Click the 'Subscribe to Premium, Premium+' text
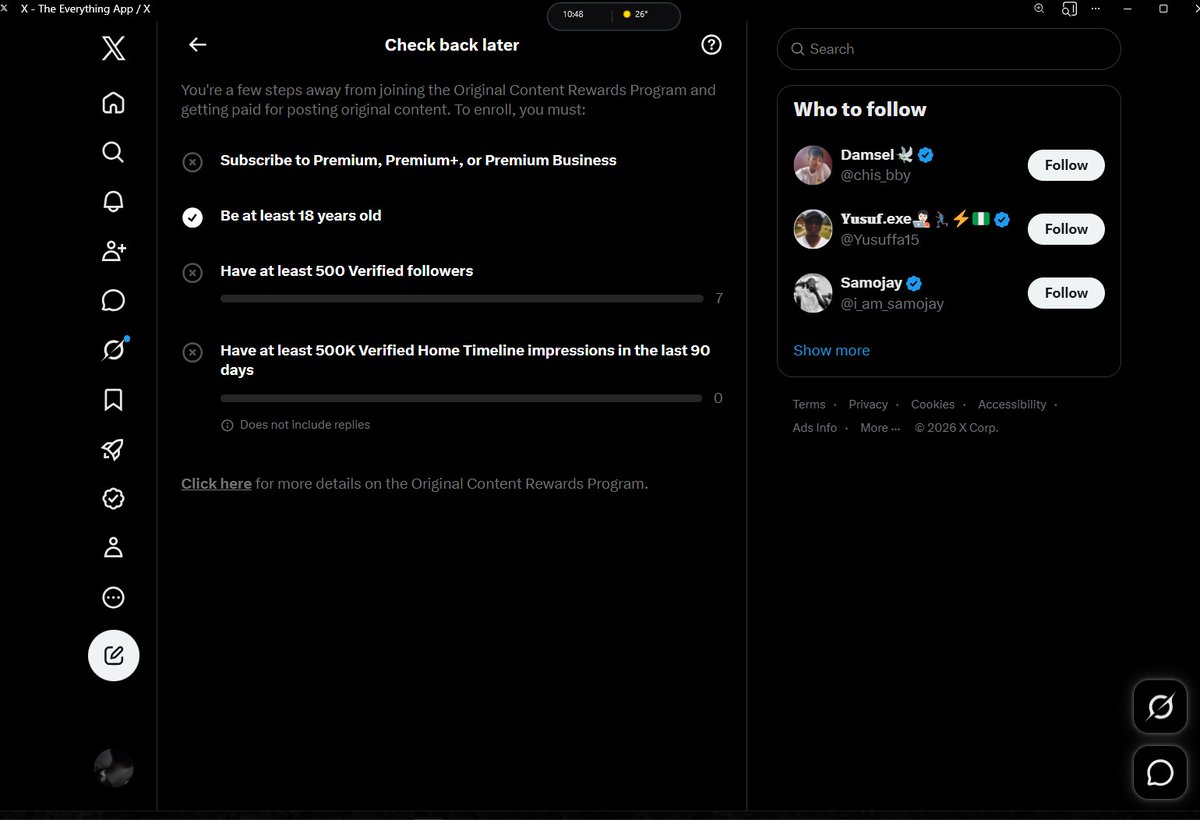Image resolution: width=1200 pixels, height=820 pixels. tap(418, 160)
